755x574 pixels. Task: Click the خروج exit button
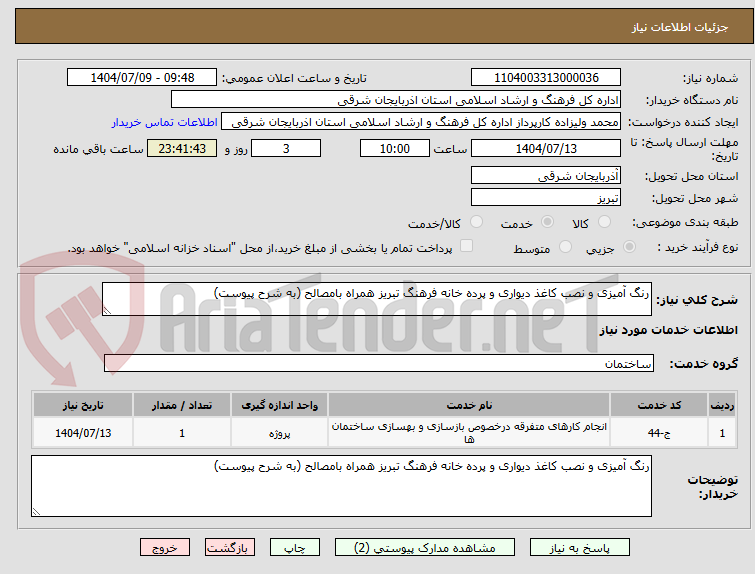[x=165, y=548]
